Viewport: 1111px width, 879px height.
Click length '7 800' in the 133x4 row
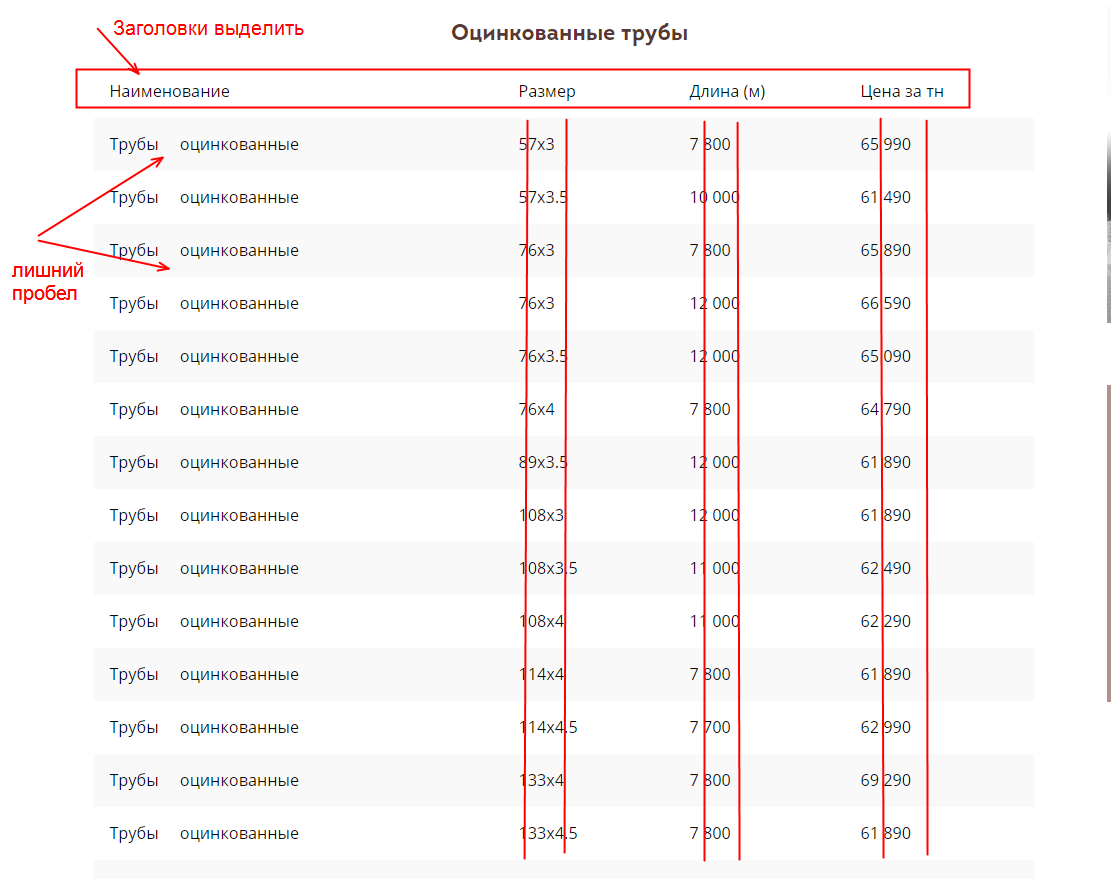pyautogui.click(x=710, y=781)
